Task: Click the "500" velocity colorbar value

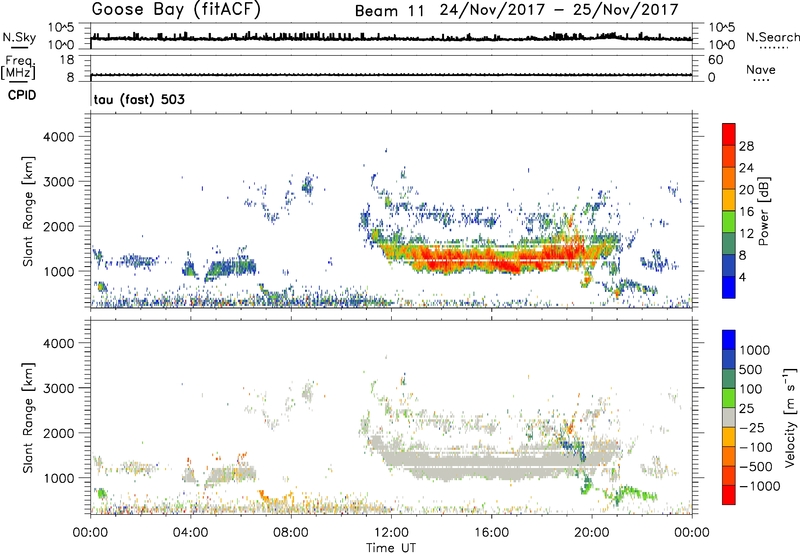Action: [753, 369]
